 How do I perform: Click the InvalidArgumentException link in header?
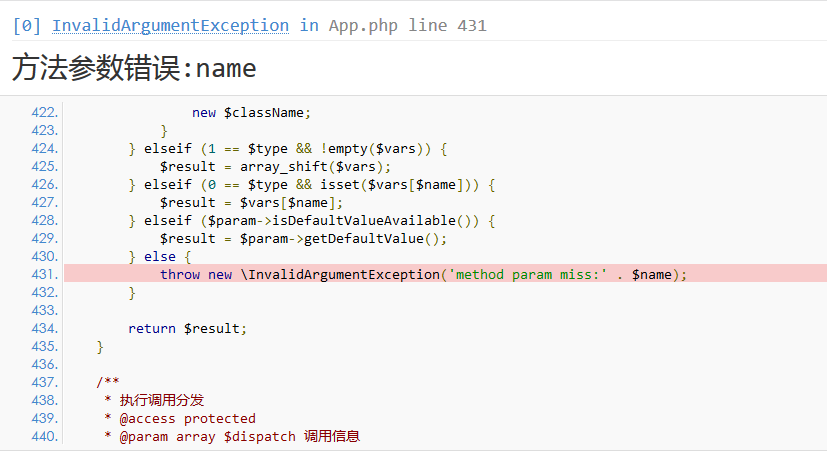click(170, 25)
